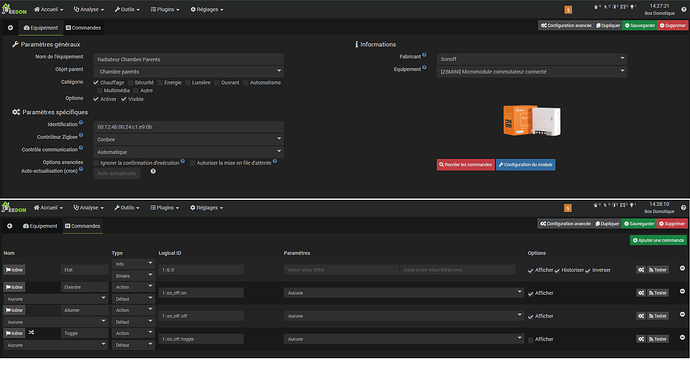The image size is (690, 368).
Task: Choose an icon for the Eteindre command
Action: click(x=14, y=287)
